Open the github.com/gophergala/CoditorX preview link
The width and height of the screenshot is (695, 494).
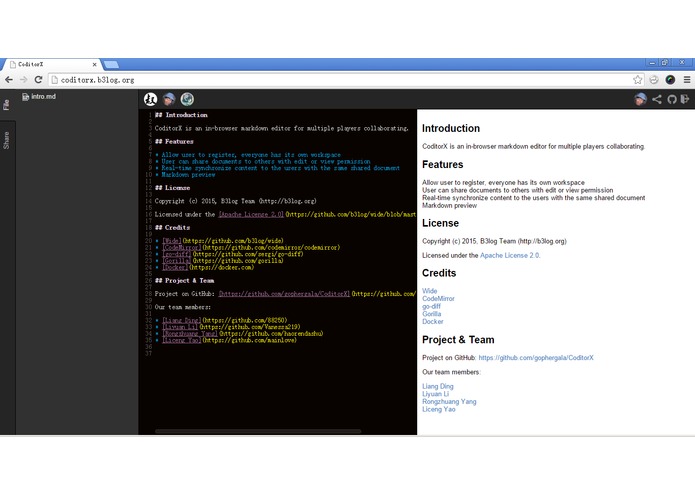click(x=536, y=358)
